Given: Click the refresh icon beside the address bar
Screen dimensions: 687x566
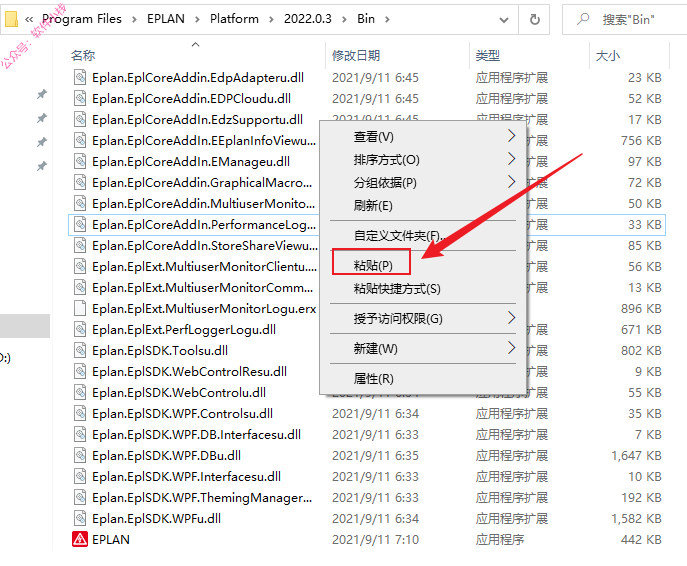Looking at the screenshot, I should click(x=535, y=19).
